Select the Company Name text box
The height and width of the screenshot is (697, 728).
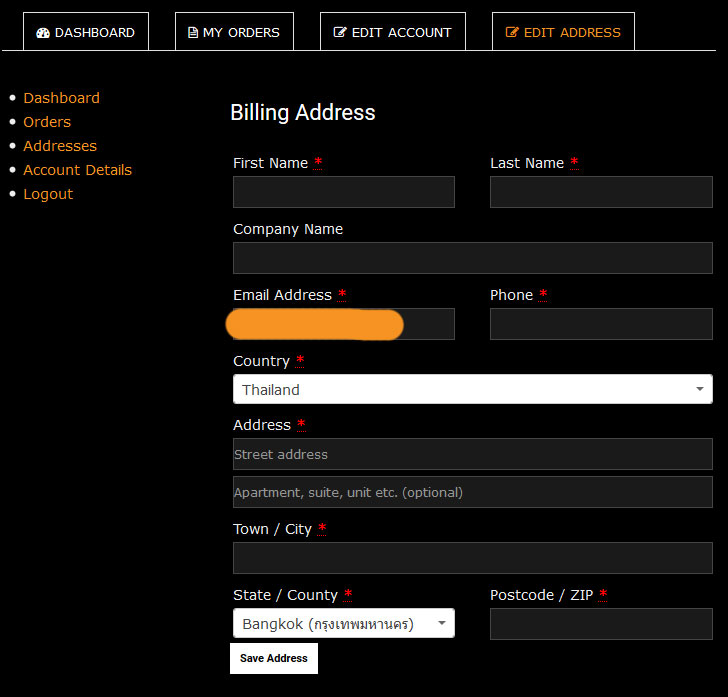click(x=472, y=258)
